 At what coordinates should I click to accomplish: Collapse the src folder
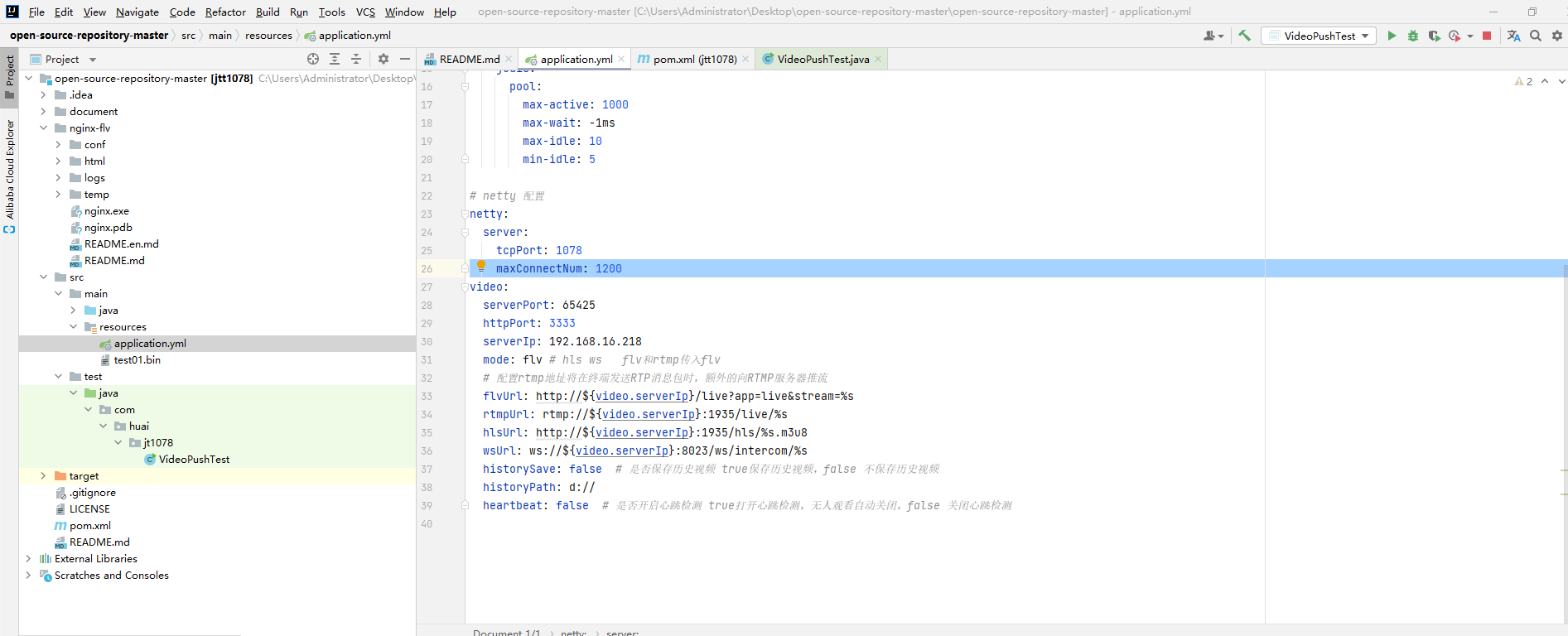(43, 277)
